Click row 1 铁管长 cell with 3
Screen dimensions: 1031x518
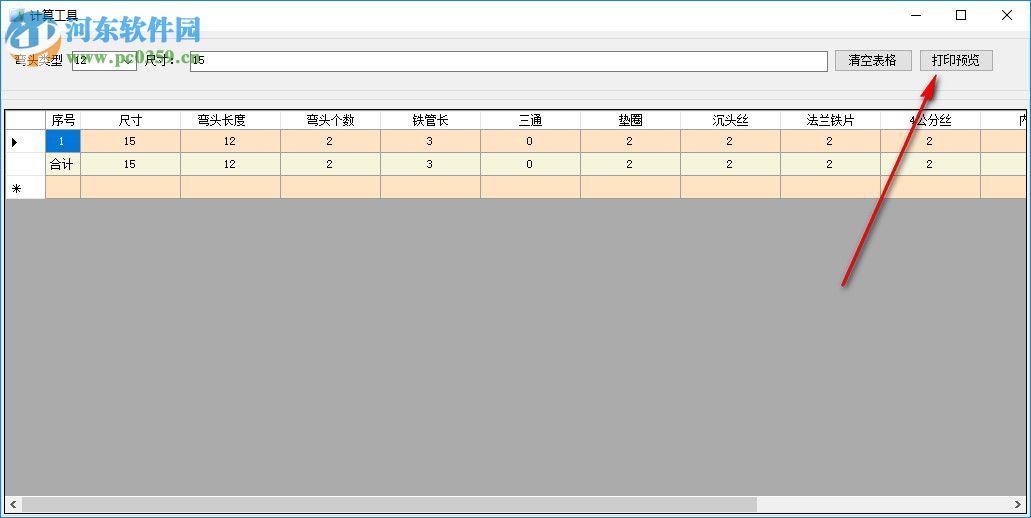430,141
